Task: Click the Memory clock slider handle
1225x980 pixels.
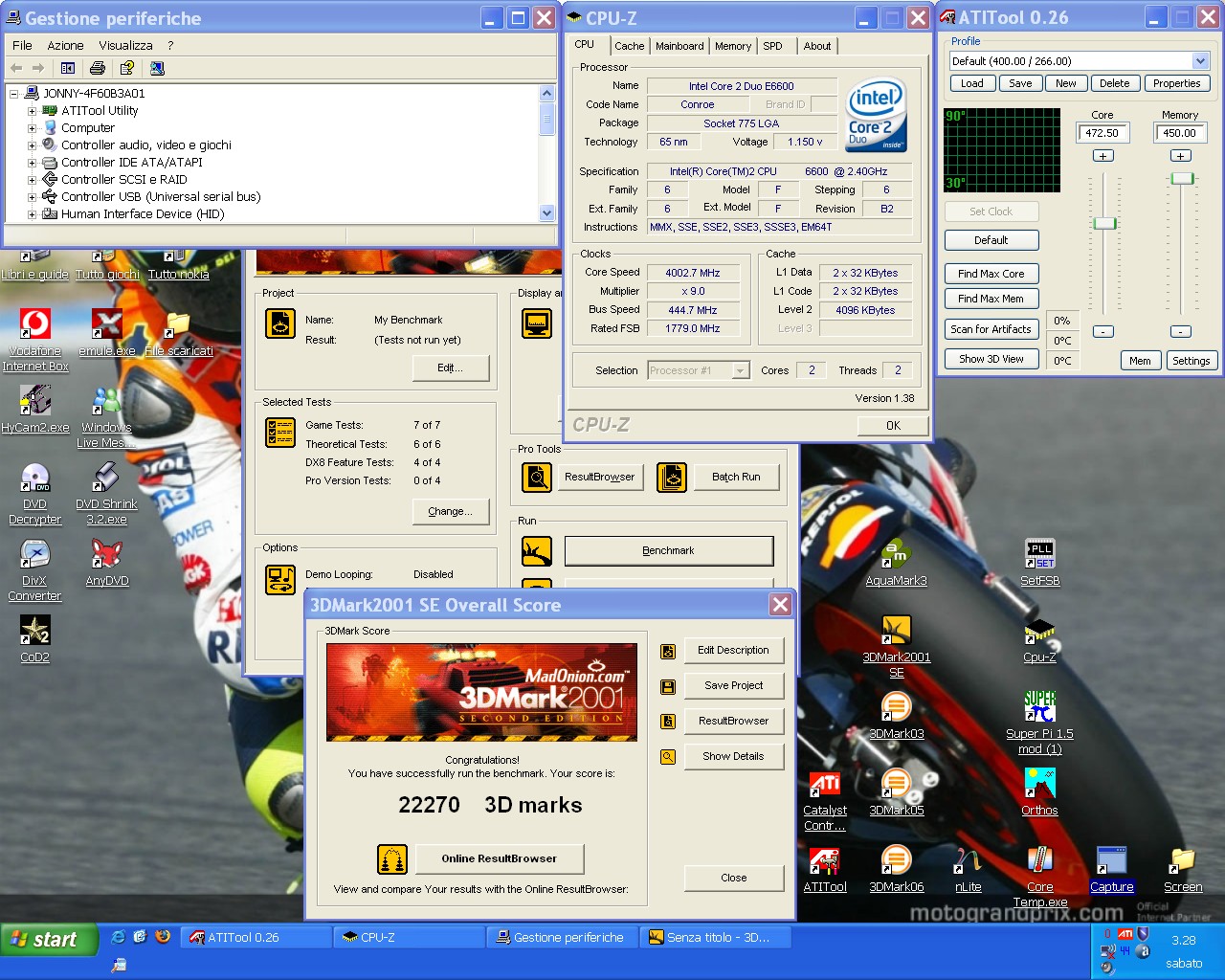Action: [1182, 179]
